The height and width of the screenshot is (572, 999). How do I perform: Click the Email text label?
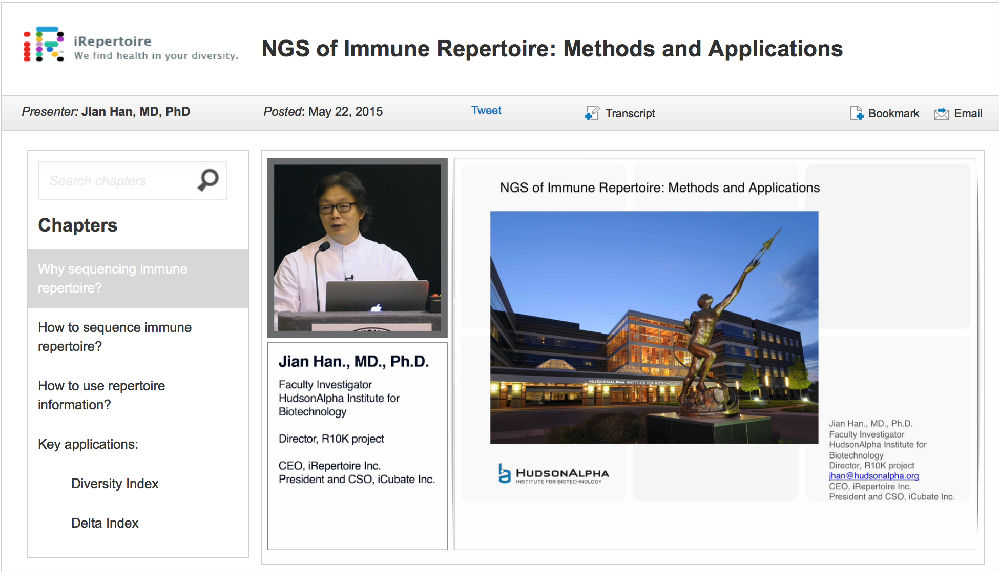pos(967,113)
